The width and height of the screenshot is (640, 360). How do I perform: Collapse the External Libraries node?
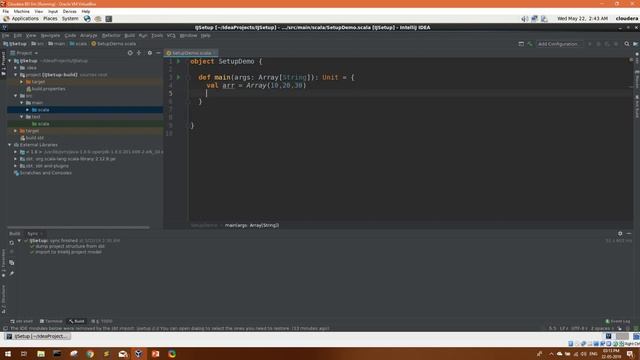click(10, 145)
